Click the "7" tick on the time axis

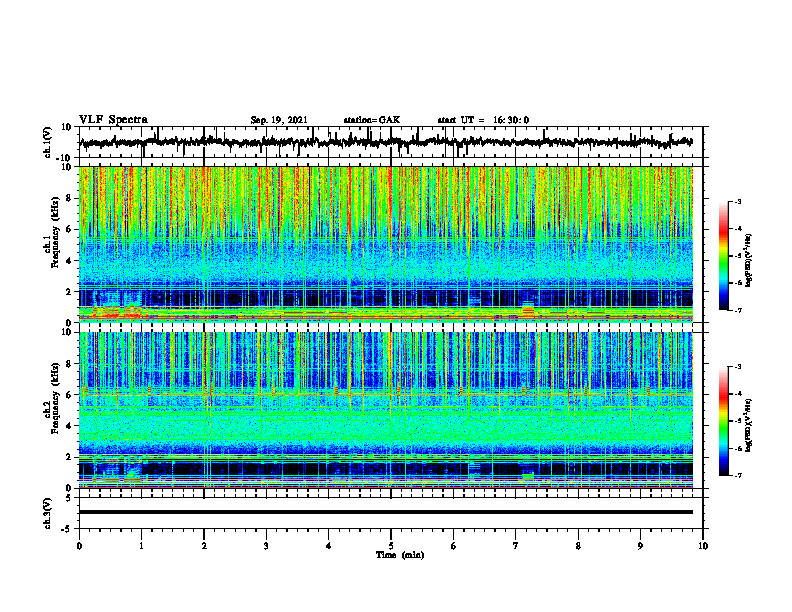[x=516, y=546]
